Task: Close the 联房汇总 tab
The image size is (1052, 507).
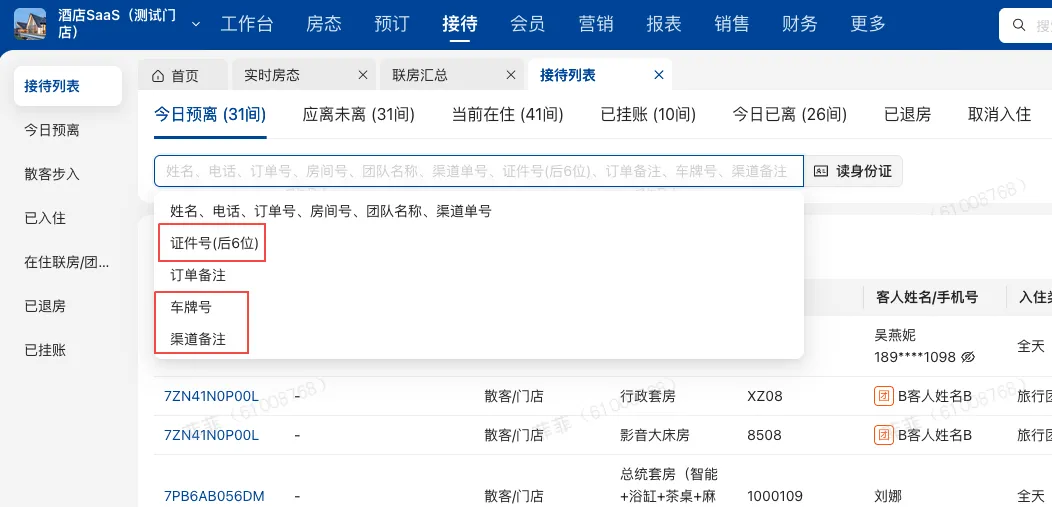Action: (x=511, y=75)
